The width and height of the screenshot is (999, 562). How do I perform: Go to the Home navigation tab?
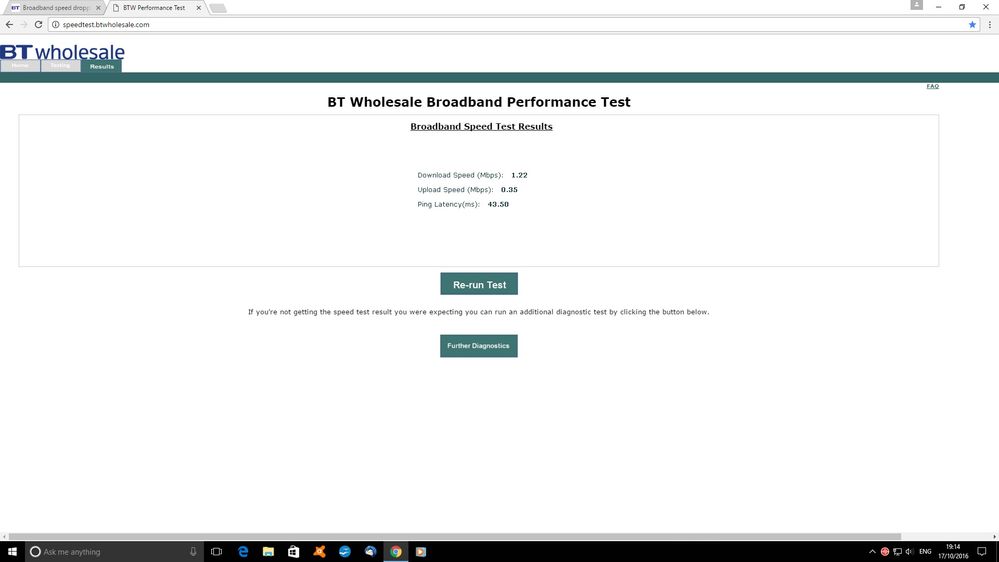(20, 66)
